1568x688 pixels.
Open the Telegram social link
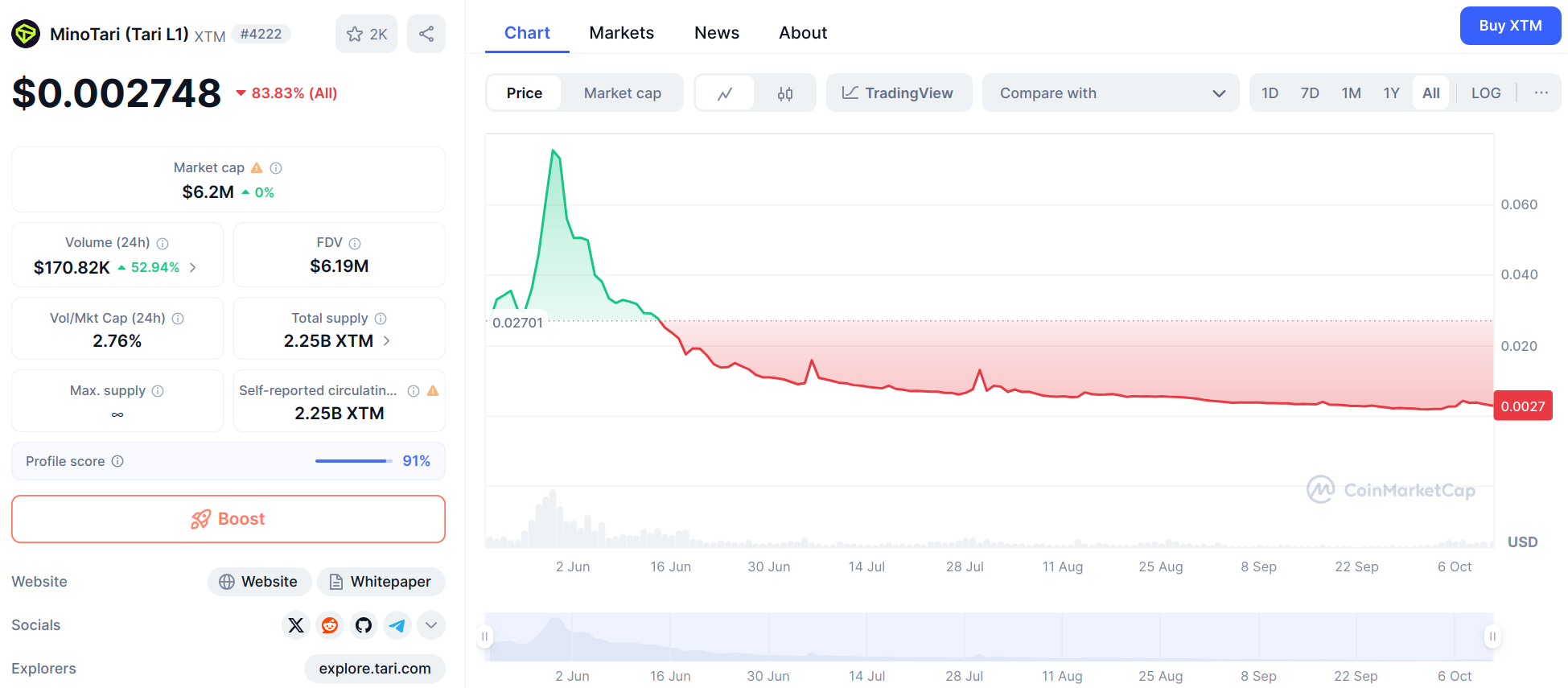click(x=397, y=625)
